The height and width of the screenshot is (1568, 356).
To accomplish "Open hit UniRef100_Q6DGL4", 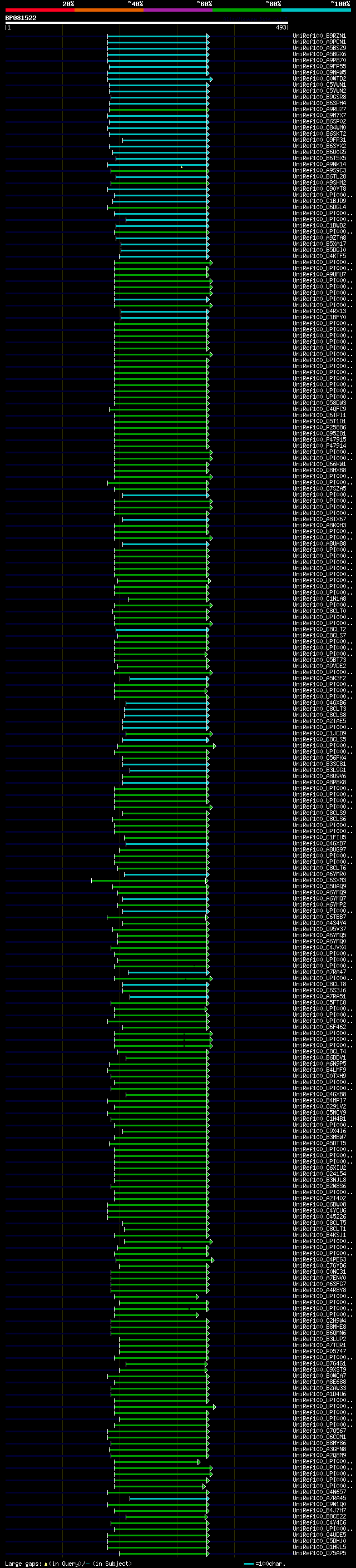I will [319, 207].
